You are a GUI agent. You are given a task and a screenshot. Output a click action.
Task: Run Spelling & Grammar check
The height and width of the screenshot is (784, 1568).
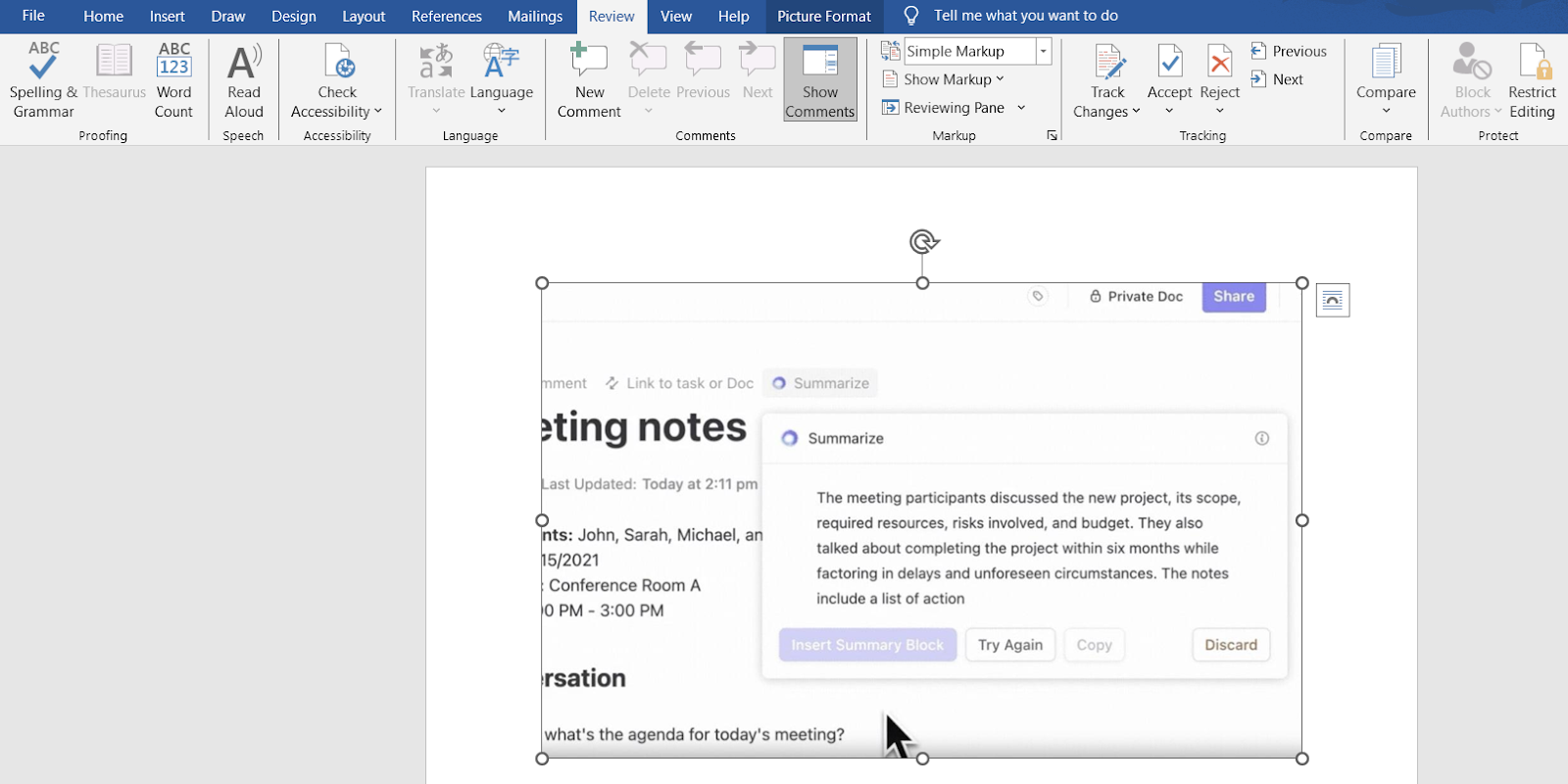click(x=43, y=80)
